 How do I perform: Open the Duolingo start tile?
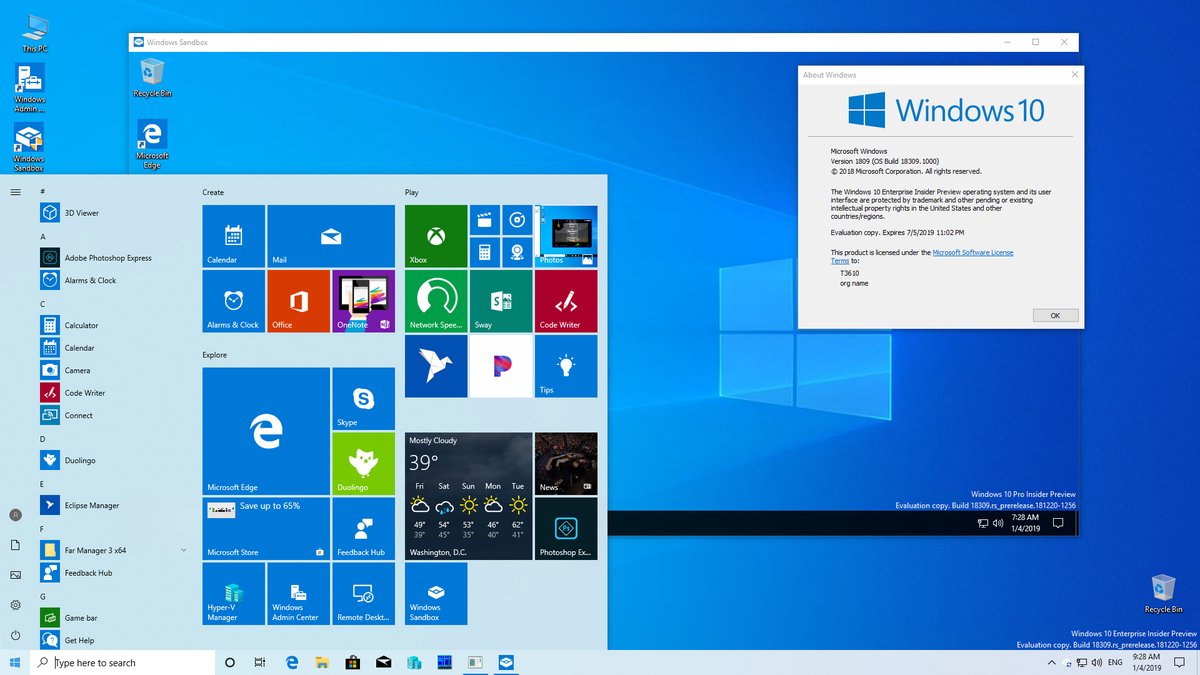pyautogui.click(x=363, y=464)
